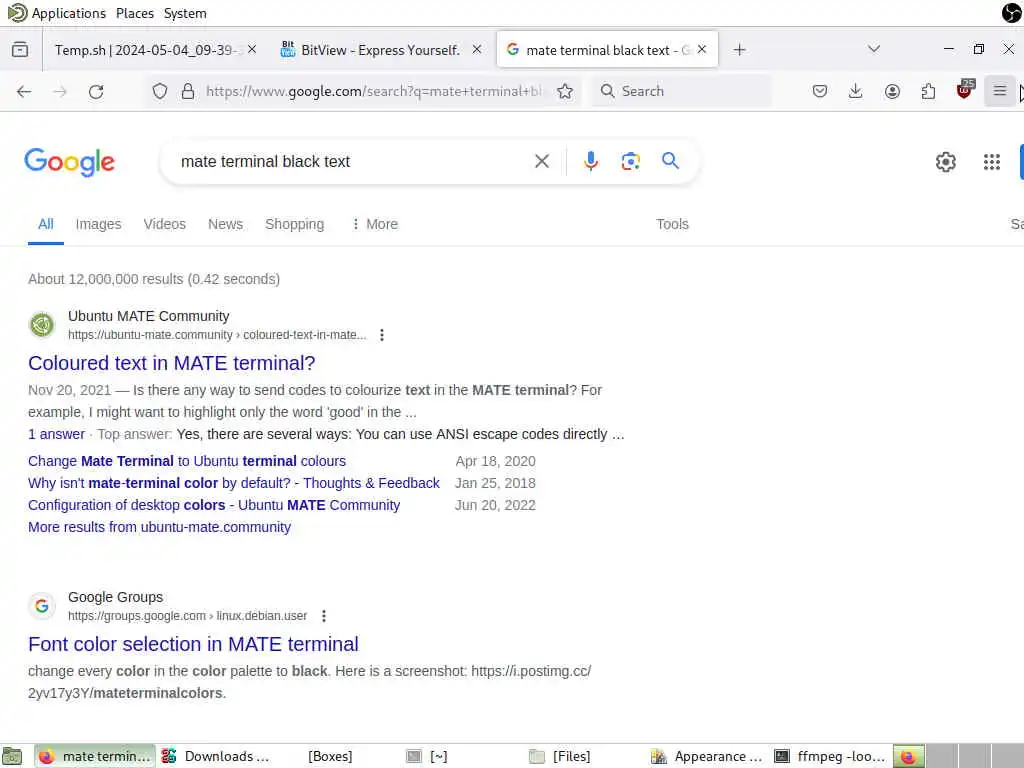This screenshot has width=1024, height=768.
Task: Open 'Coloured text in MATE terminal?' result
Action: 172,363
